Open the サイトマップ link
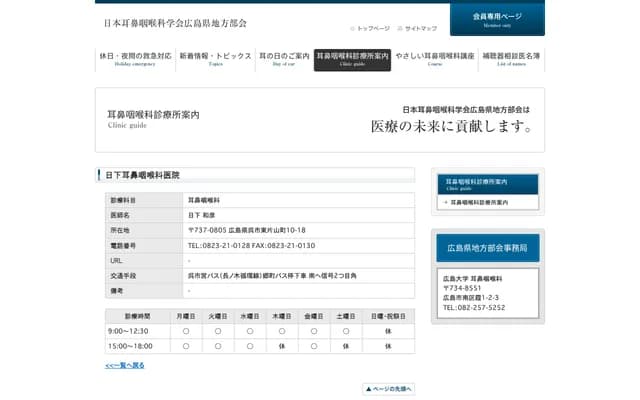Screen dimensions: 640x400 pos(418,29)
